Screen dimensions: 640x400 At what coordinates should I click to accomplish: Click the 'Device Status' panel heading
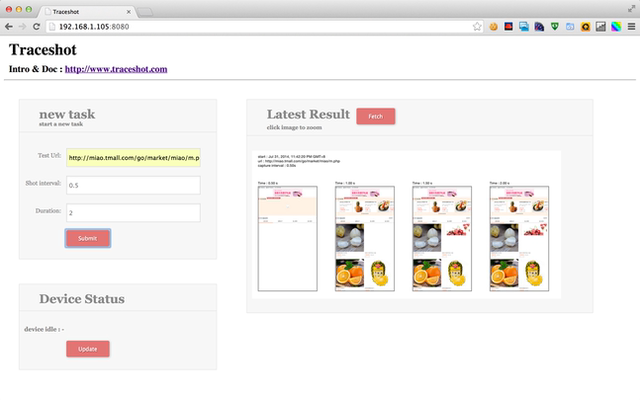[82, 299]
